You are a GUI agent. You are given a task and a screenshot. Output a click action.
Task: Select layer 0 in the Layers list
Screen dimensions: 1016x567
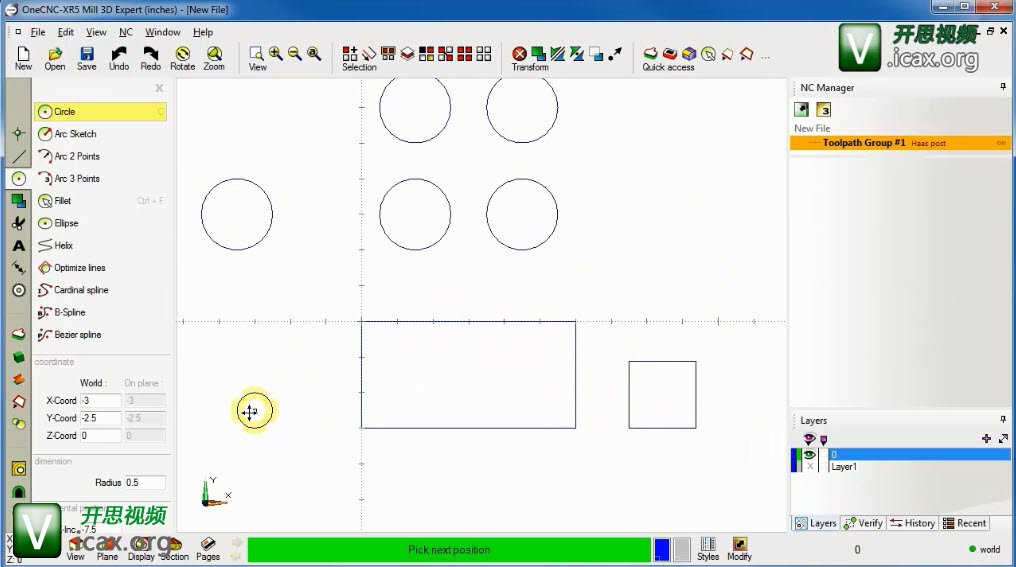919,455
